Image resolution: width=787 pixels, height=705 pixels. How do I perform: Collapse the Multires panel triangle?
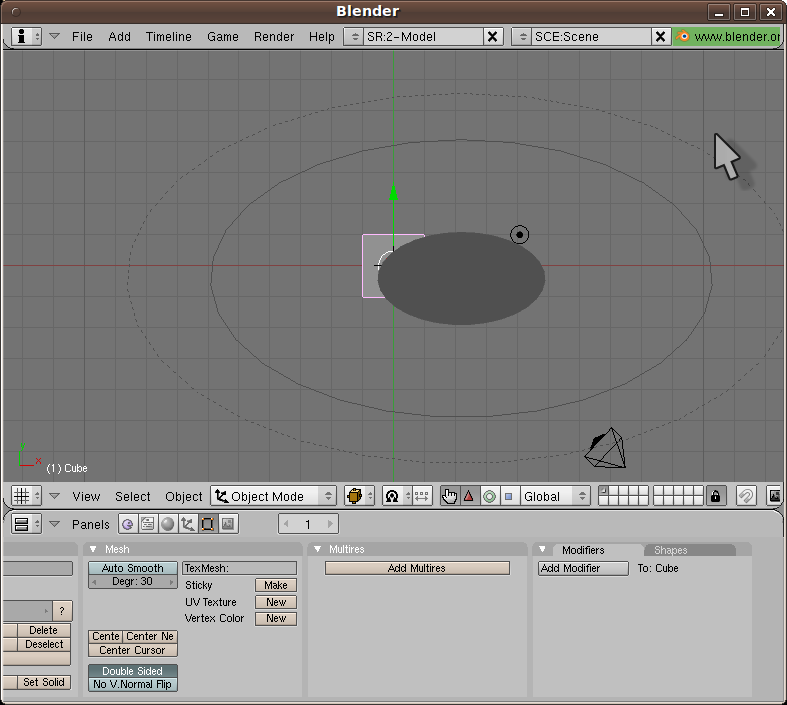(x=318, y=549)
